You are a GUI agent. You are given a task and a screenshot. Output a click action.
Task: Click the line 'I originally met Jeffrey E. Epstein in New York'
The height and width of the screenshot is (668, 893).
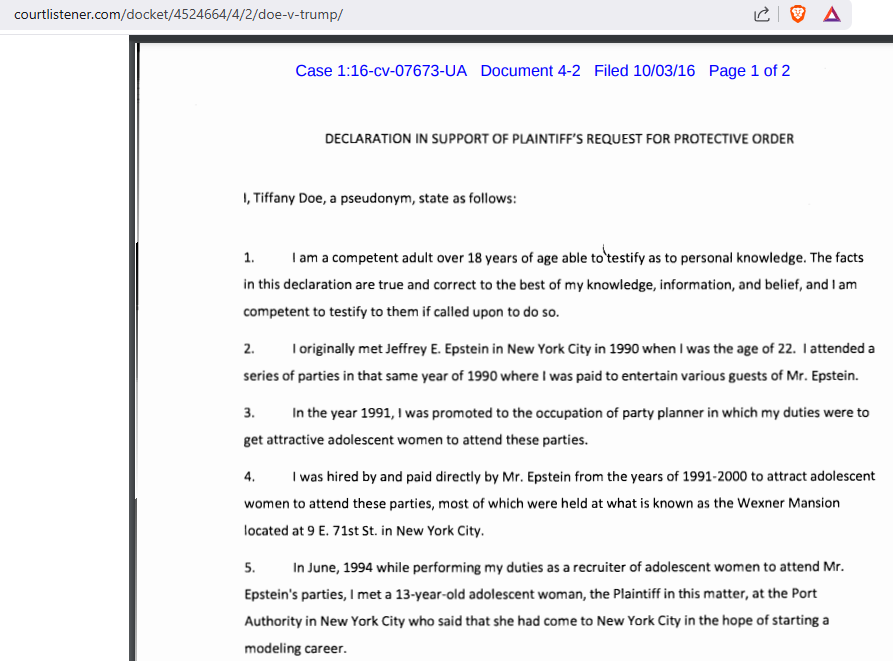[x=583, y=349]
